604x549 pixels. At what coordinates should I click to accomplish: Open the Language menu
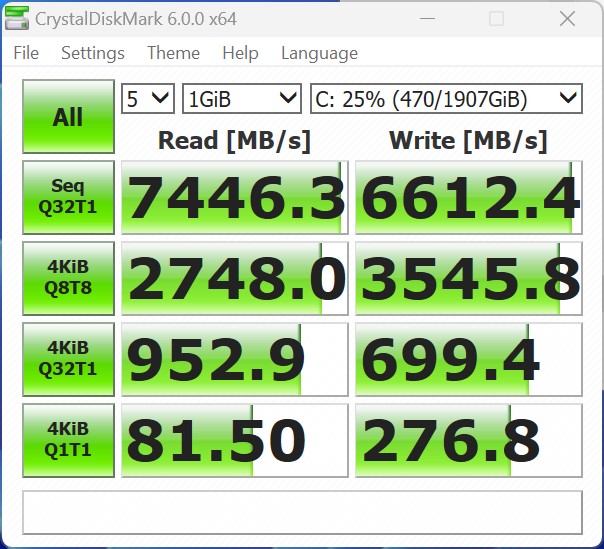(x=319, y=53)
